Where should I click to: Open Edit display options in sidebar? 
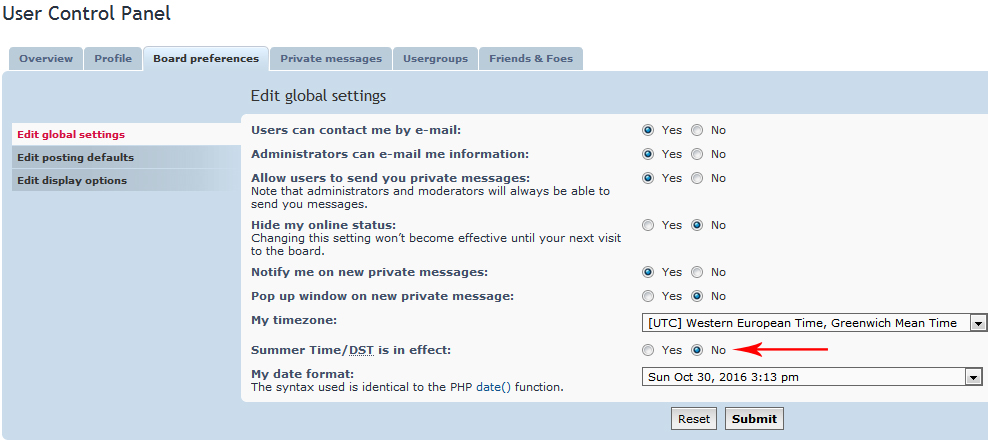click(72, 180)
